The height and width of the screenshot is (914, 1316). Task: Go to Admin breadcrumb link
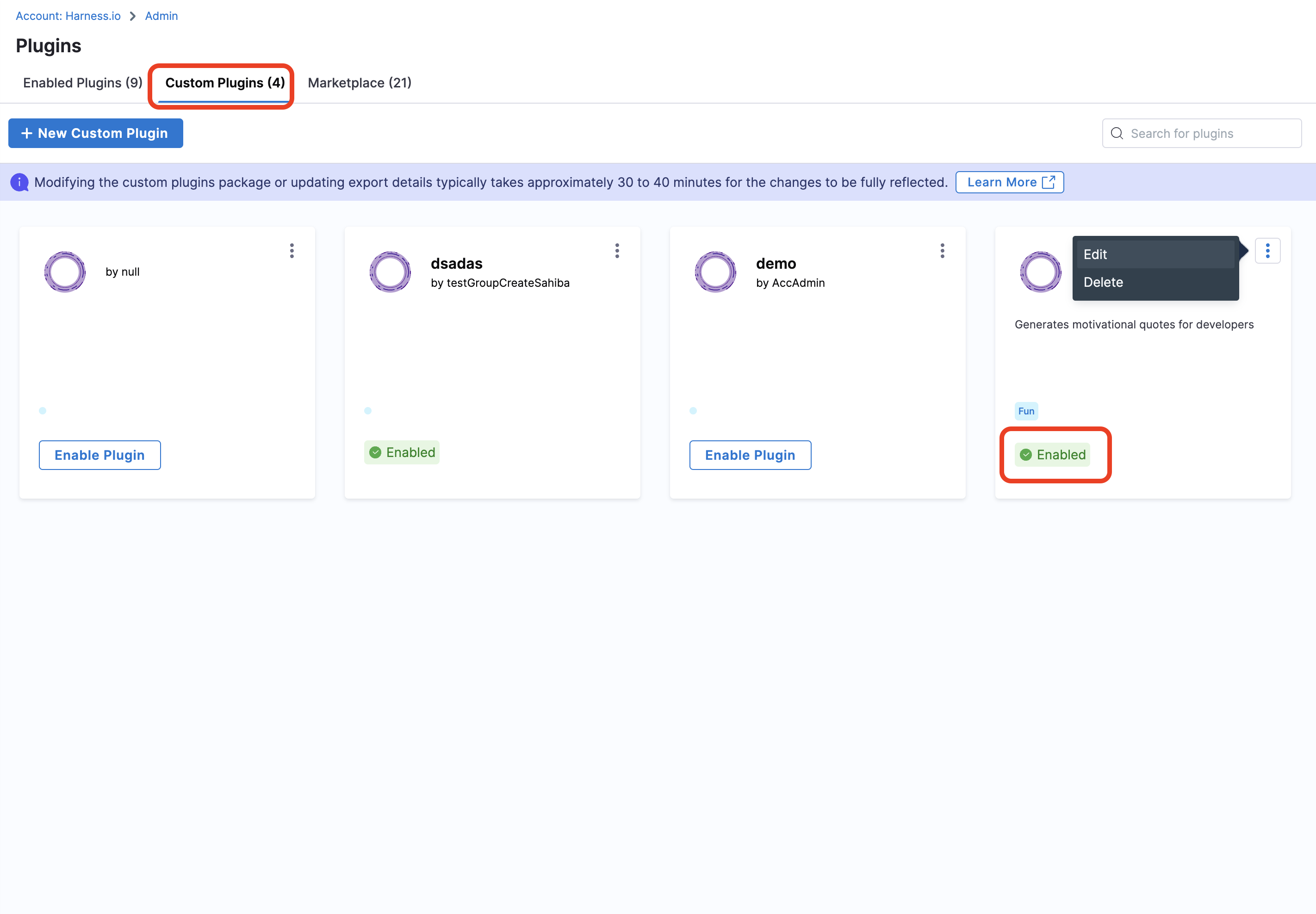coord(161,16)
